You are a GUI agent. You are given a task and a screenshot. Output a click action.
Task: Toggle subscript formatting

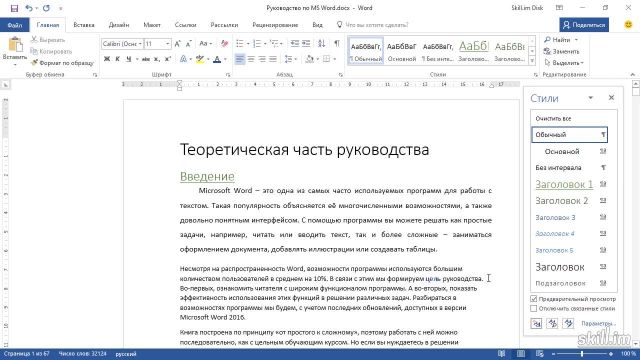point(157,59)
